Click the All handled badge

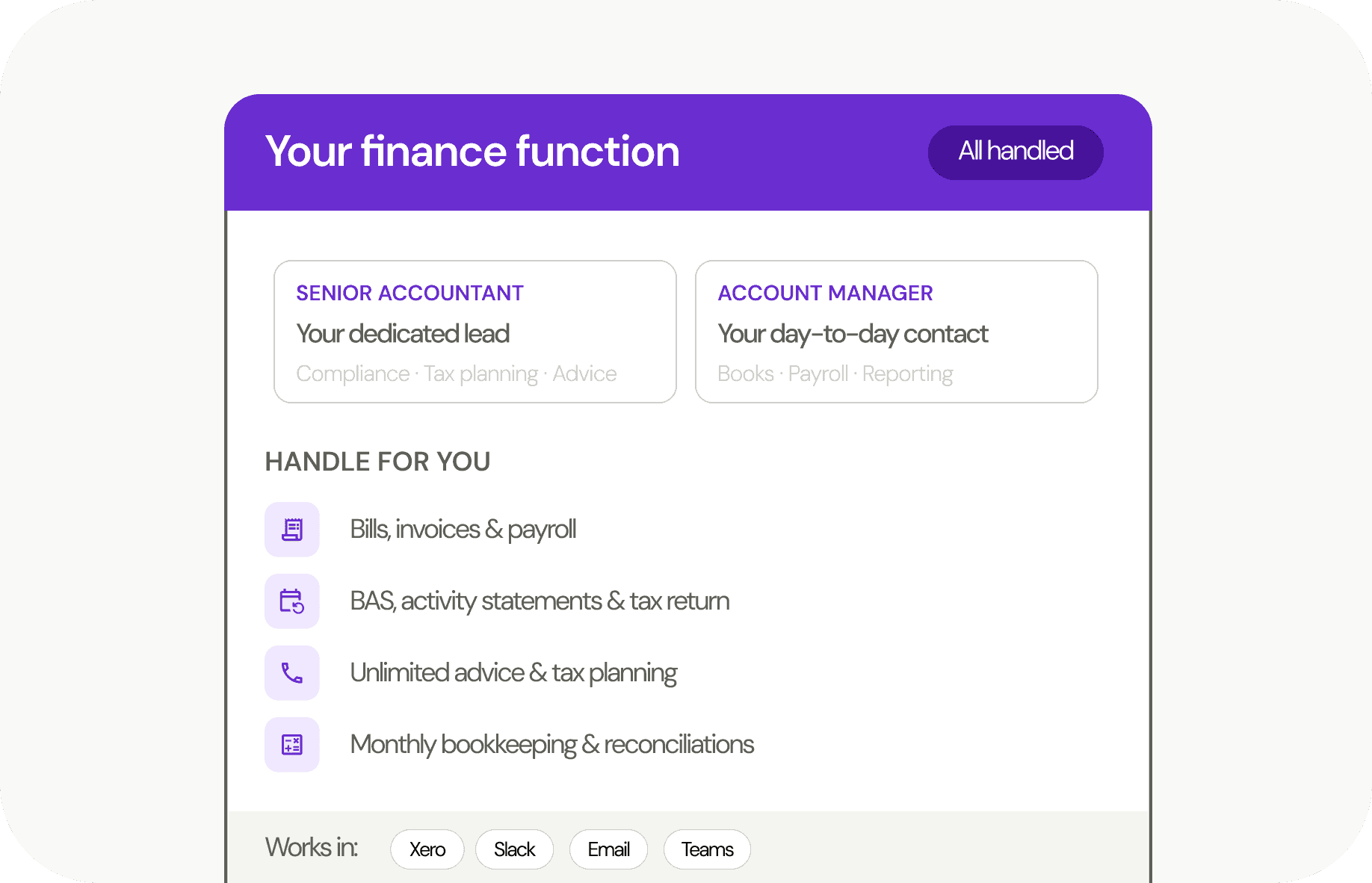[x=1016, y=152]
